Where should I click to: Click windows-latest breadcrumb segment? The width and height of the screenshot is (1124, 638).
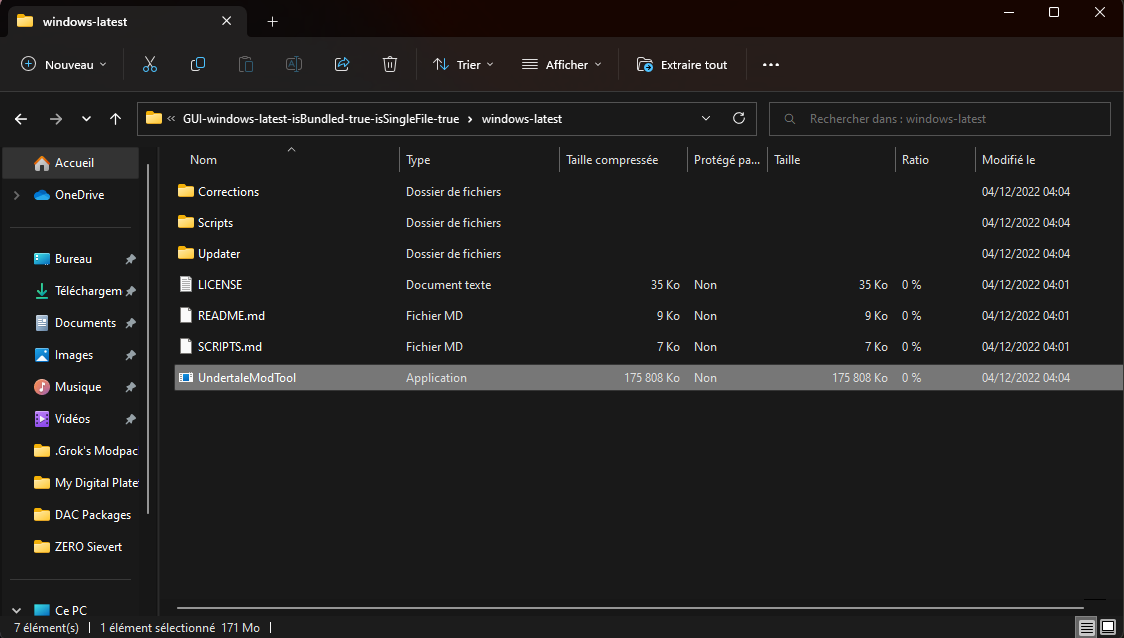(522, 119)
